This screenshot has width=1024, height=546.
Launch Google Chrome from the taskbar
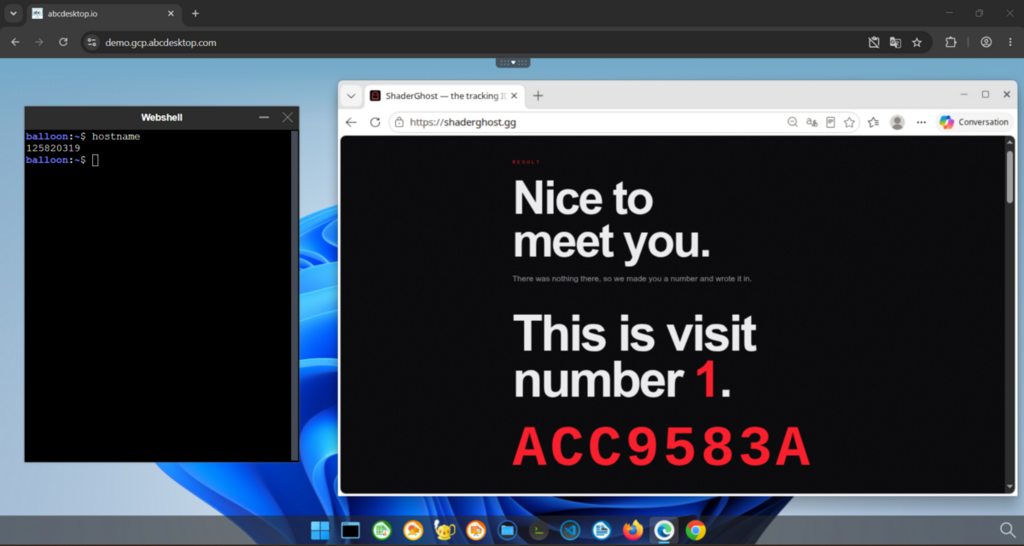[x=696, y=530]
